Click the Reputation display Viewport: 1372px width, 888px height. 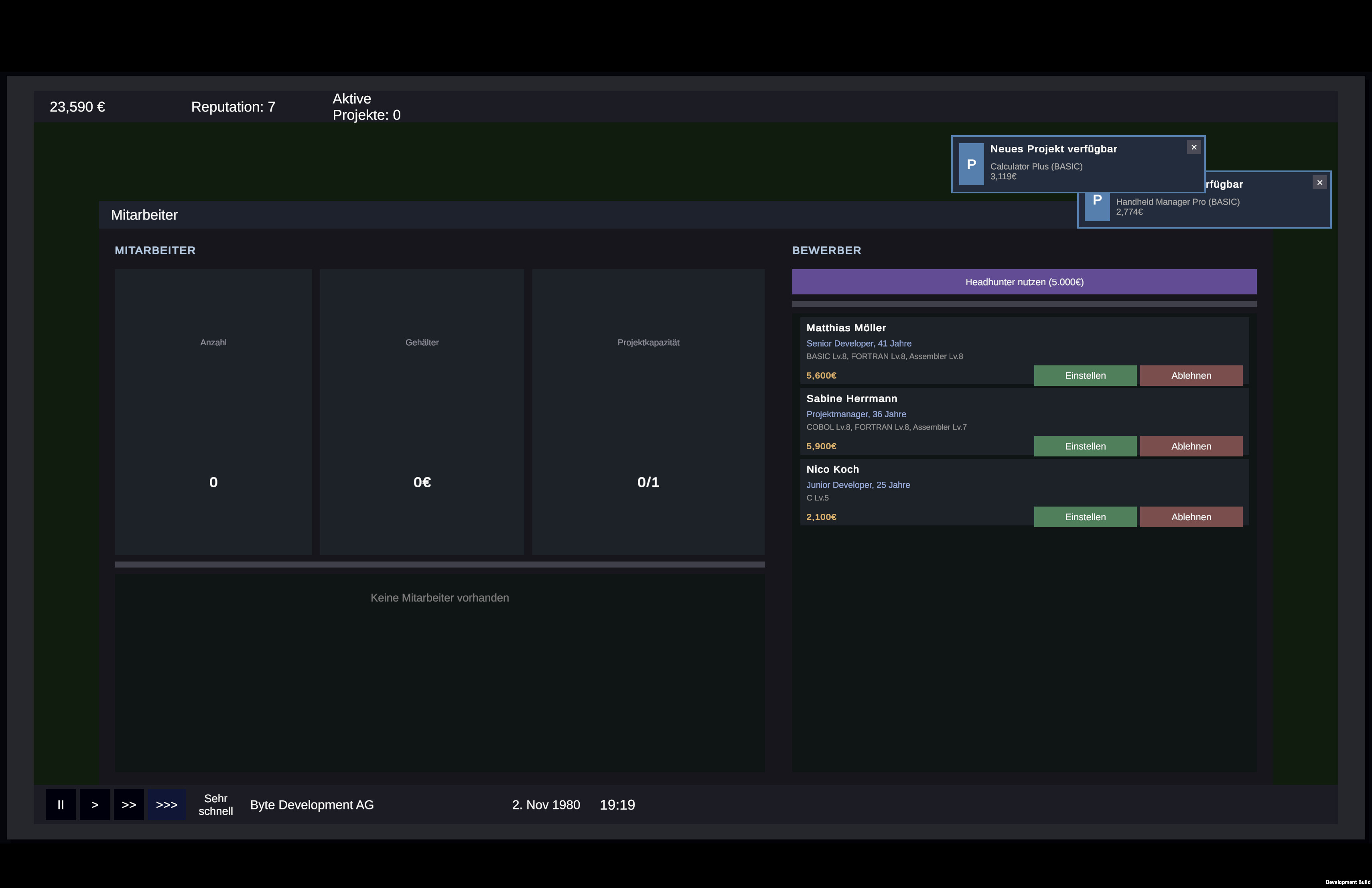[233, 107]
